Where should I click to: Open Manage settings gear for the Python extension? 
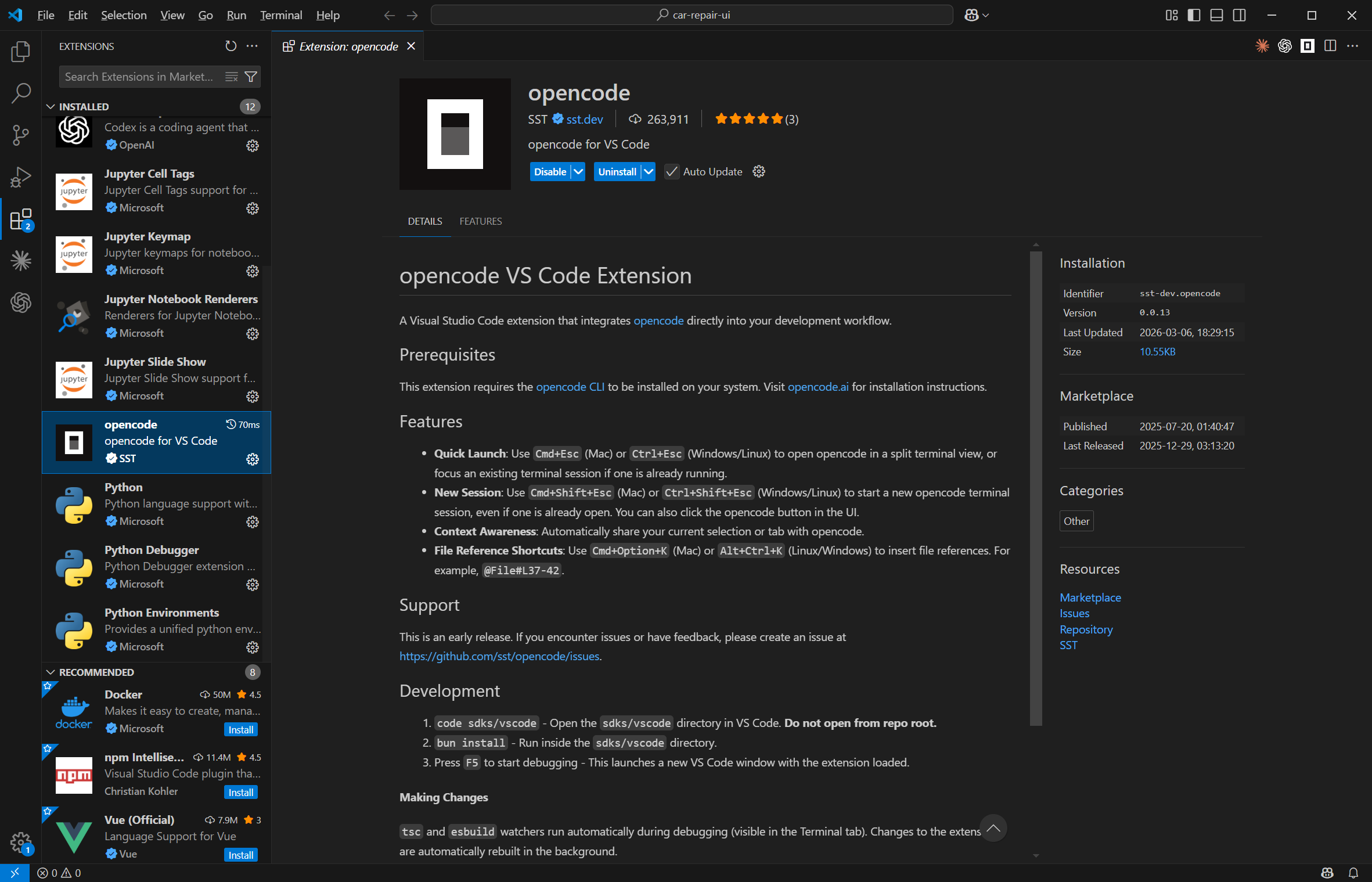252,522
